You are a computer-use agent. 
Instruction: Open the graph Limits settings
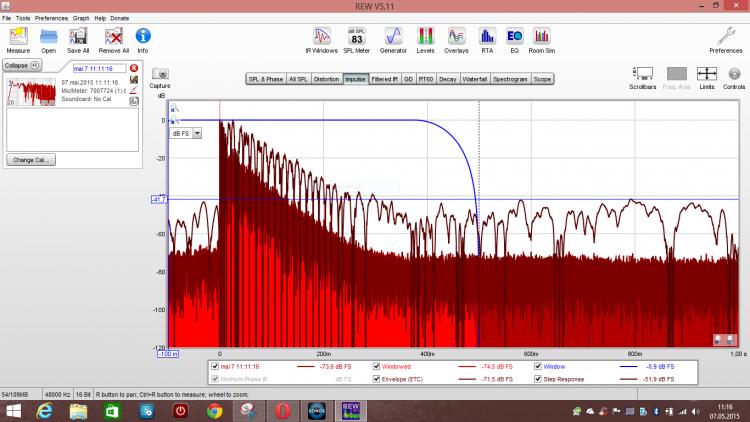tap(707, 74)
